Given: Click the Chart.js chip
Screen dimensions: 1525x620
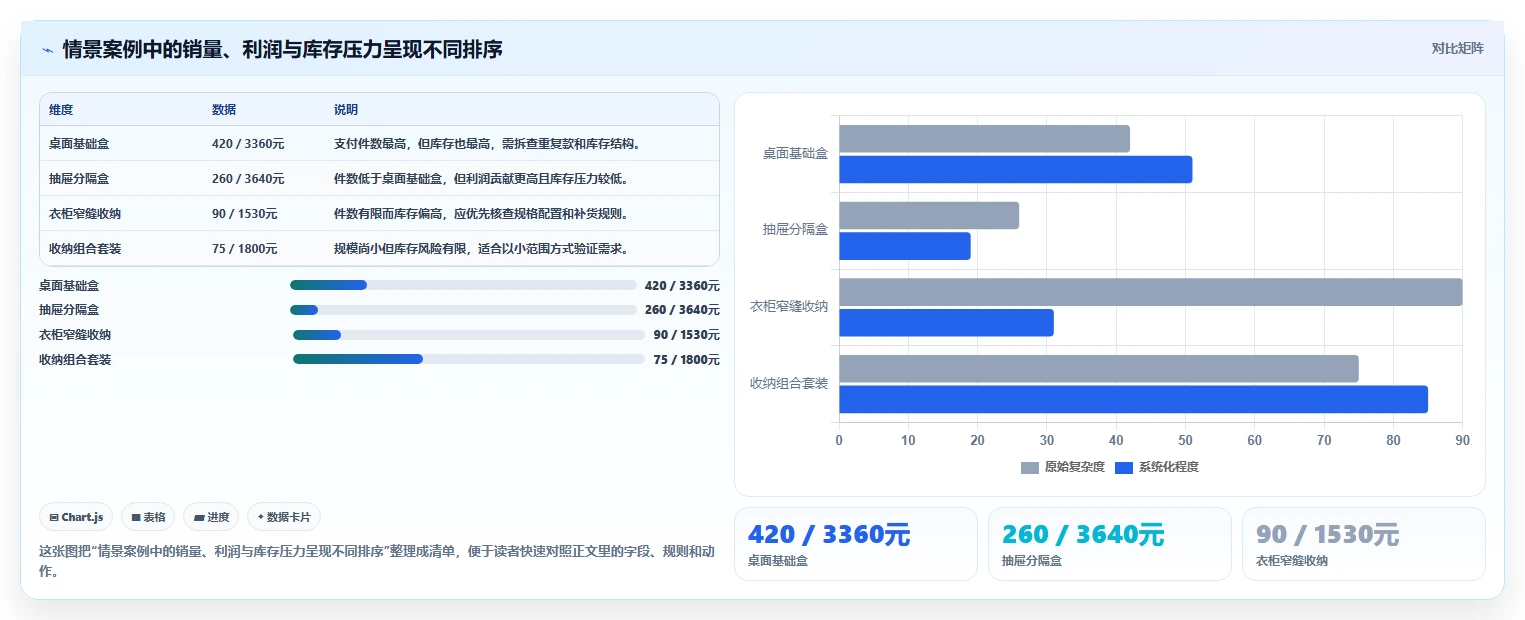Looking at the screenshot, I should tap(77, 517).
